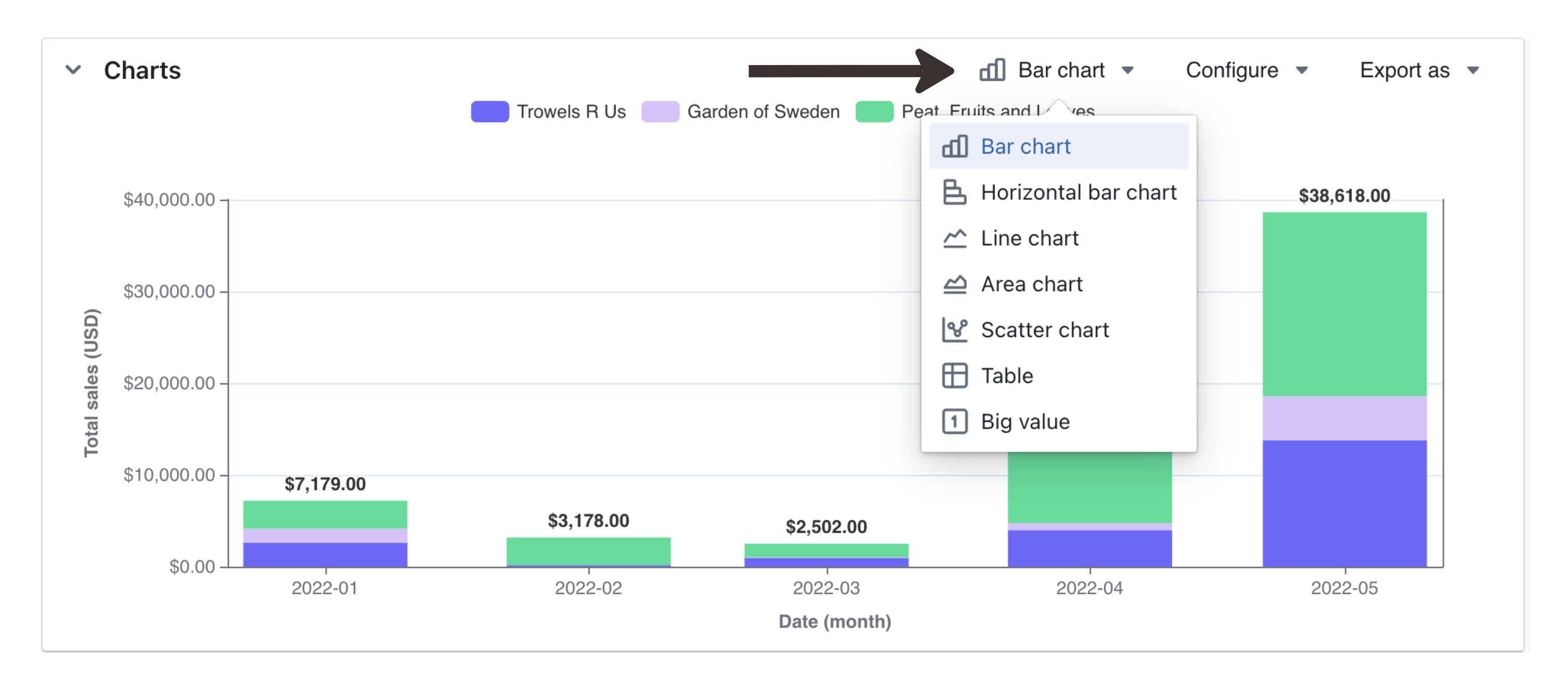Open the Configure dropdown arrow
1568x691 pixels.
1302,71
